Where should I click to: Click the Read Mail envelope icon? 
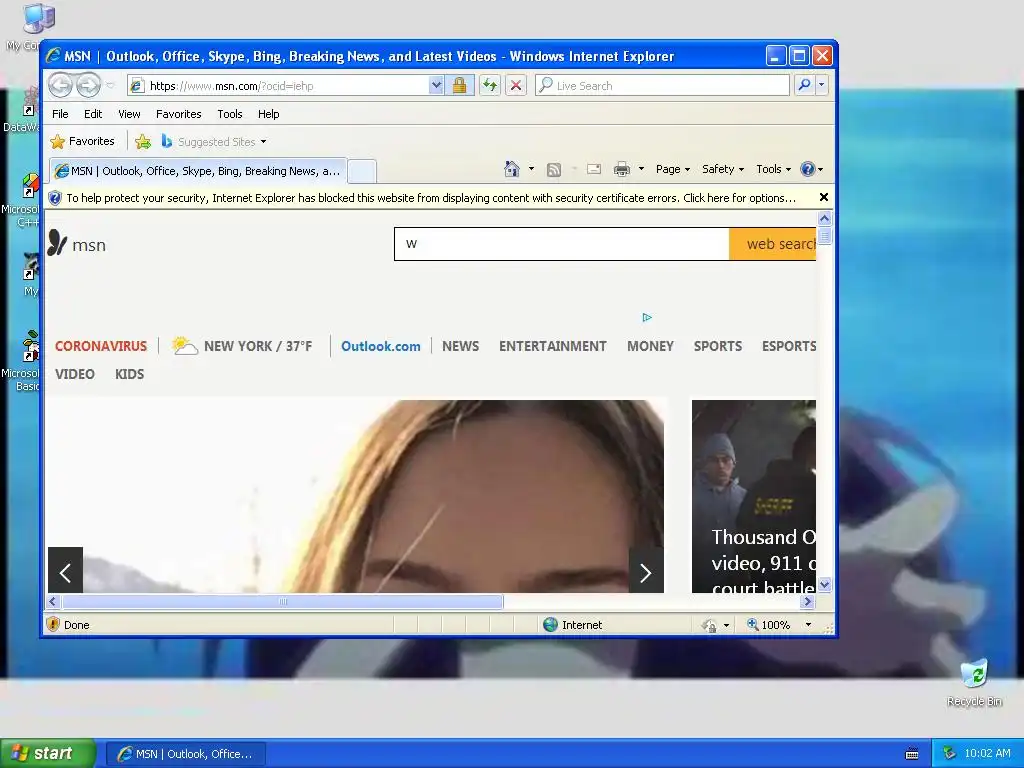(594, 169)
